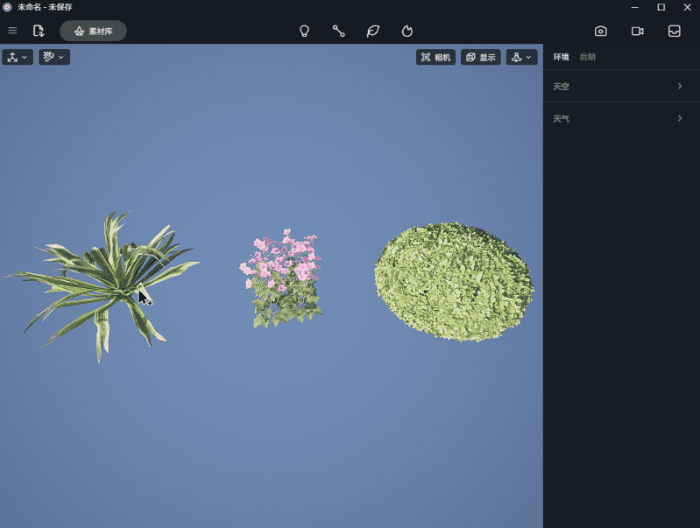The height and width of the screenshot is (528, 700).
Task: Switch to the 环境 tab
Action: coord(561,57)
